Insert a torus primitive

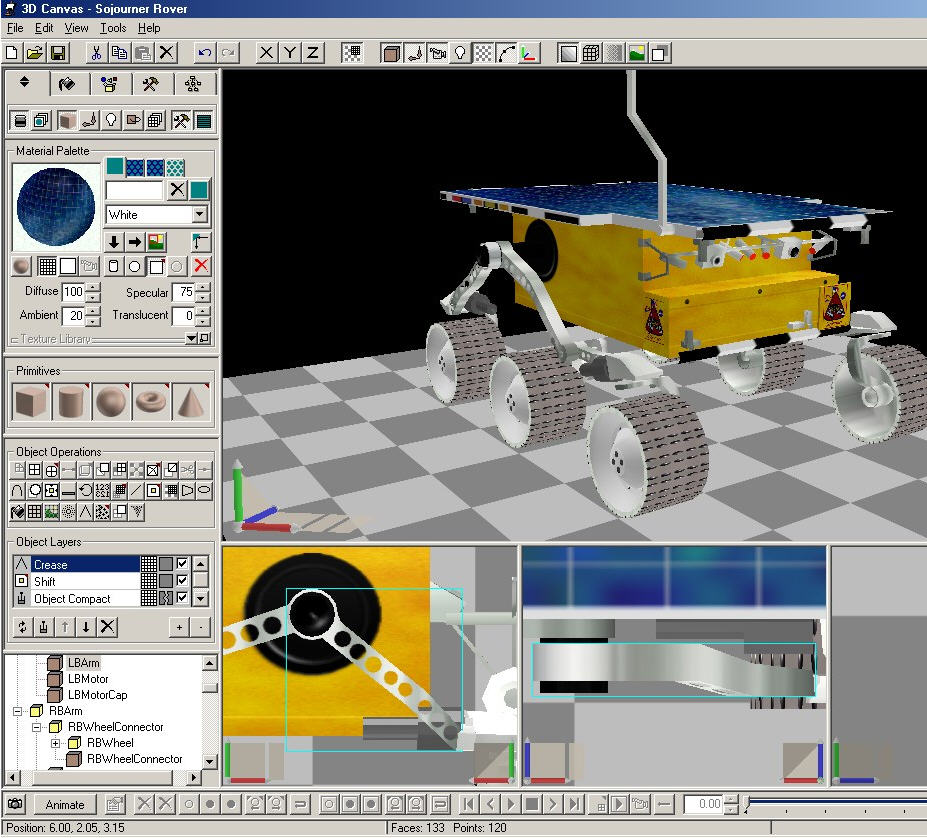coord(150,402)
